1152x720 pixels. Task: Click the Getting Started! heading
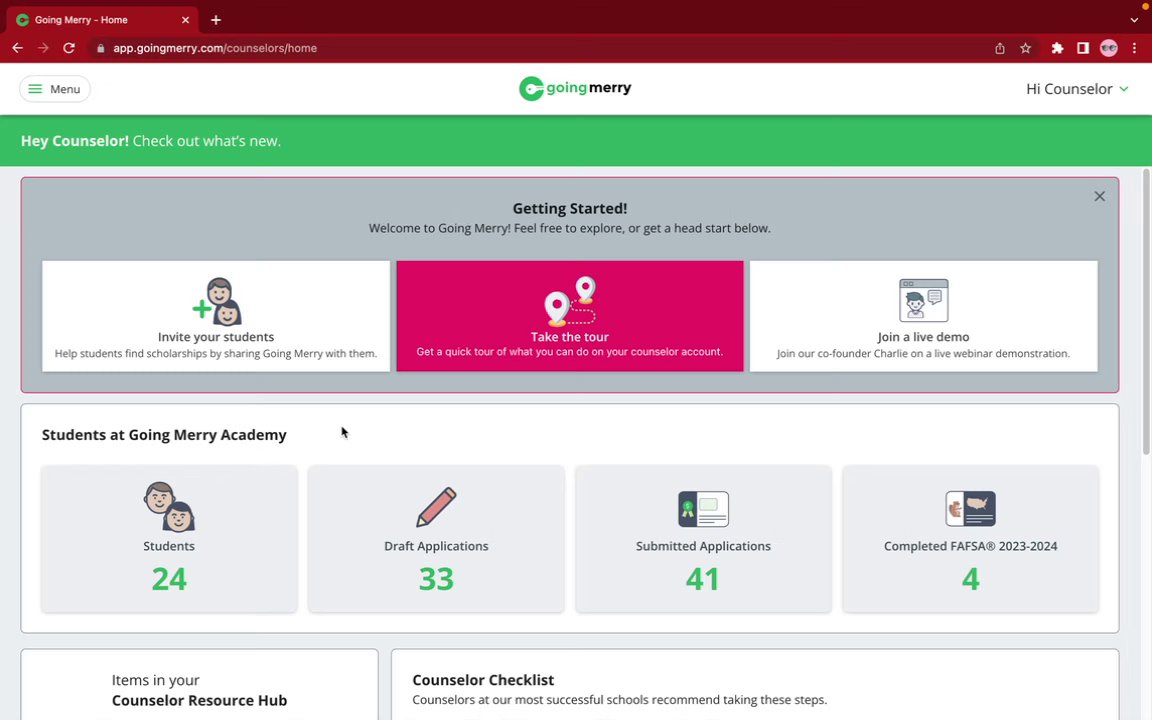tap(570, 209)
